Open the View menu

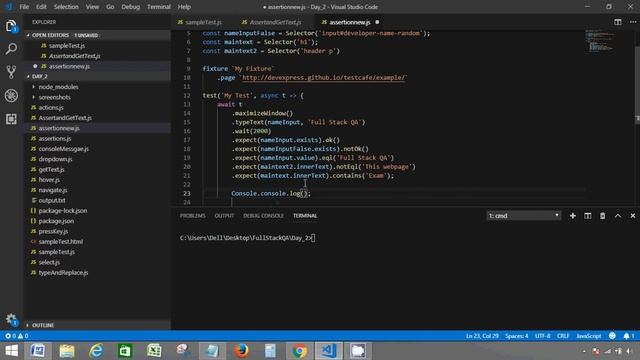pos(92,7)
